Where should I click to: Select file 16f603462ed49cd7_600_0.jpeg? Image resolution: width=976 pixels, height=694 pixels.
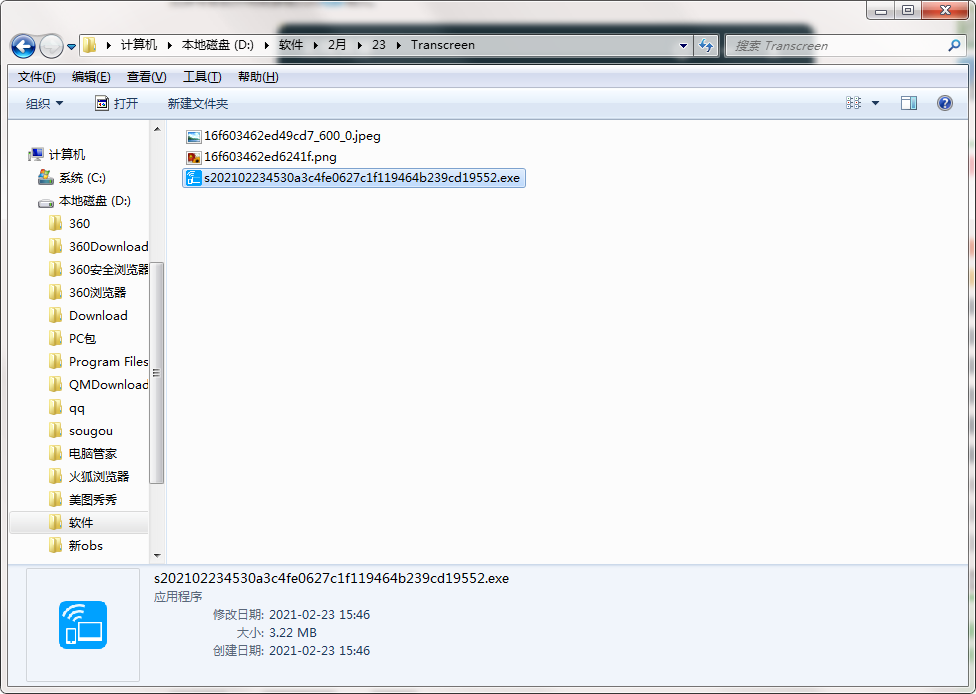coord(293,136)
